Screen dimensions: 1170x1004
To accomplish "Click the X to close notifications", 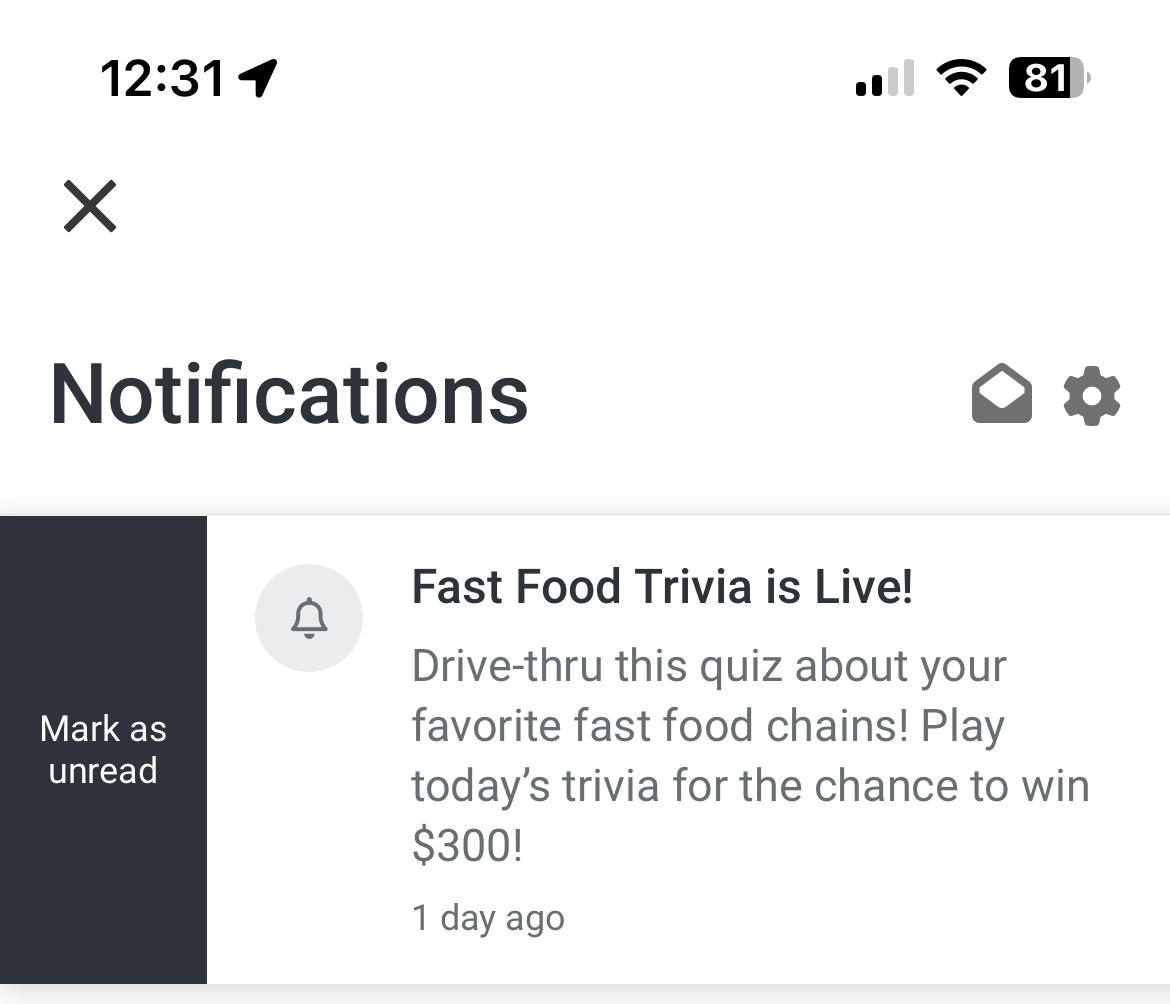I will tap(90, 206).
